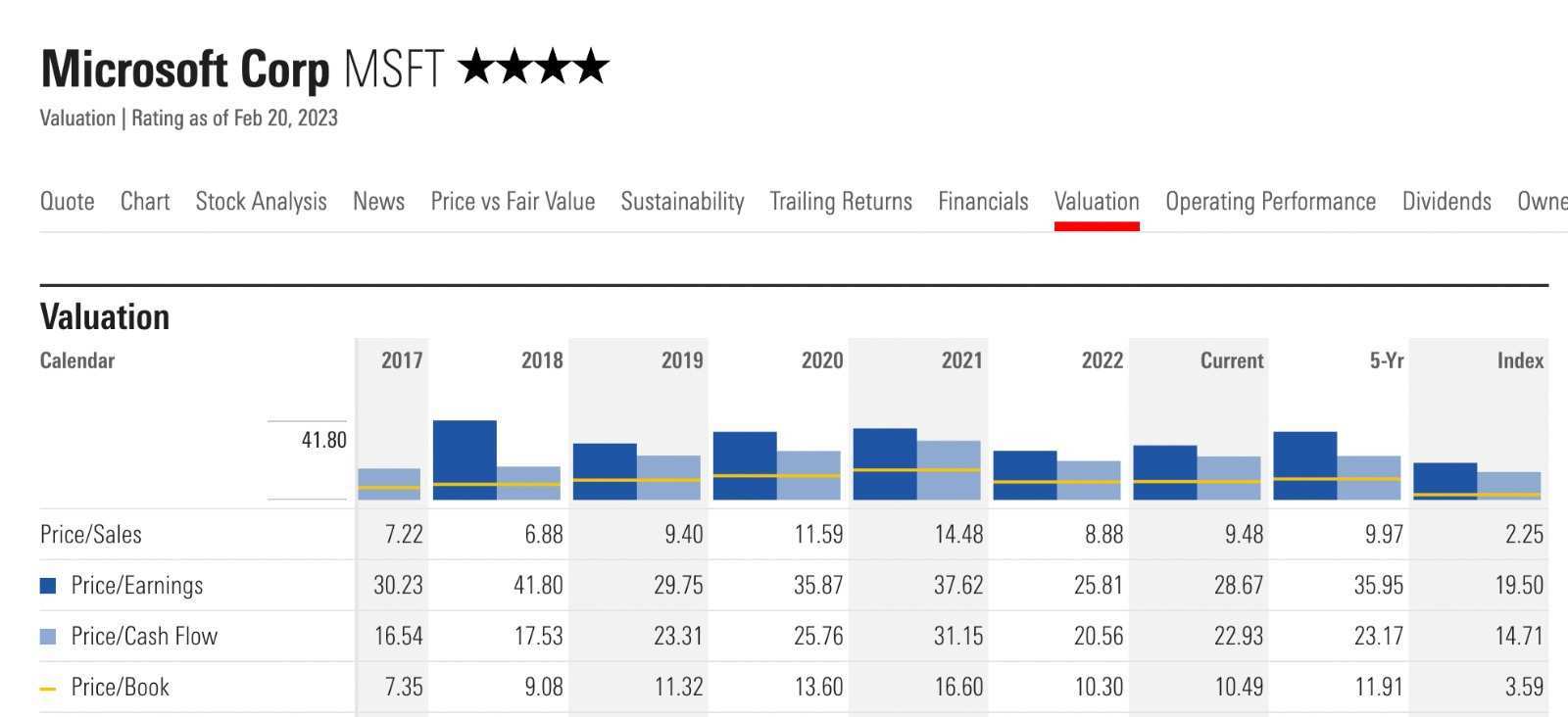Click the 2017 light blue chart bar
Screen dimensions: 1568x717
click(x=389, y=484)
